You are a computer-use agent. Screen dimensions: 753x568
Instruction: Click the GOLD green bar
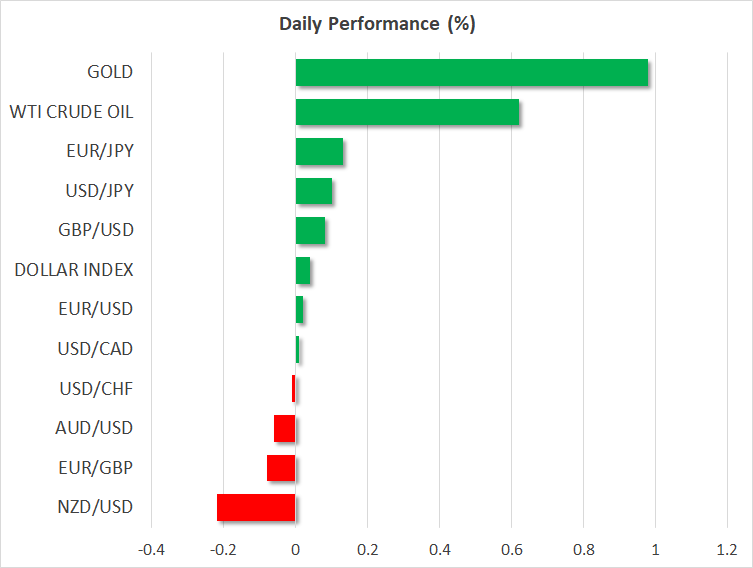pyautogui.click(x=471, y=73)
